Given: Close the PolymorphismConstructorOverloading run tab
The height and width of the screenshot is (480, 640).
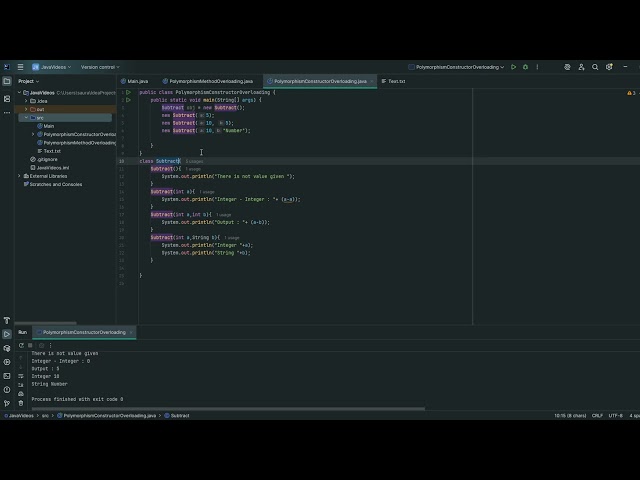Looking at the screenshot, I should coord(131,332).
